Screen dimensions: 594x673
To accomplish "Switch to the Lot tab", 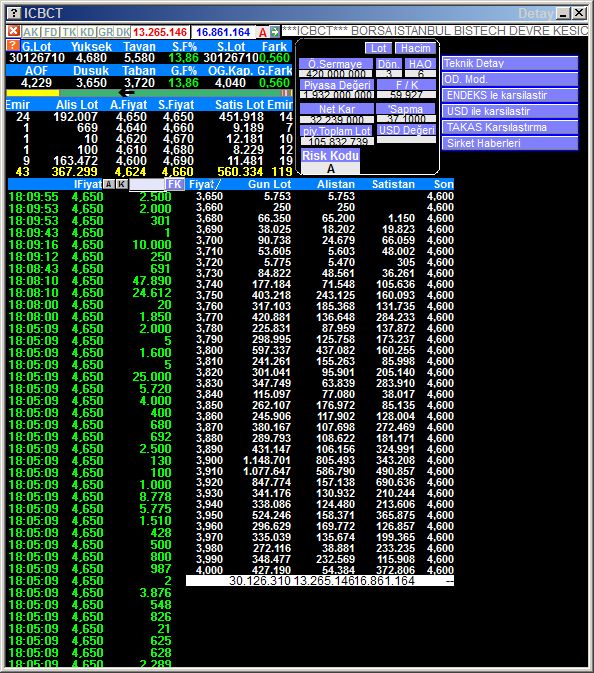I will click(x=378, y=48).
